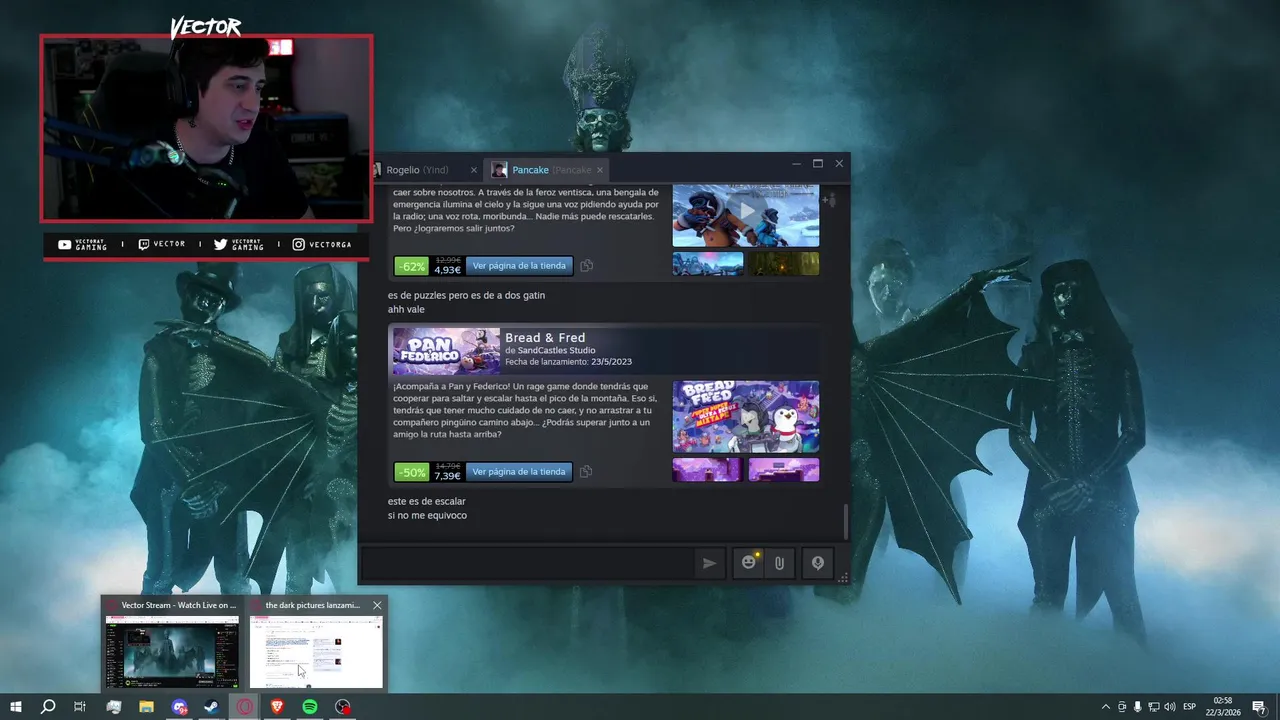This screenshot has height=720, width=1280.
Task: Click the message 'es de puzzles pero es de a dos gatin'
Action: coord(466,295)
